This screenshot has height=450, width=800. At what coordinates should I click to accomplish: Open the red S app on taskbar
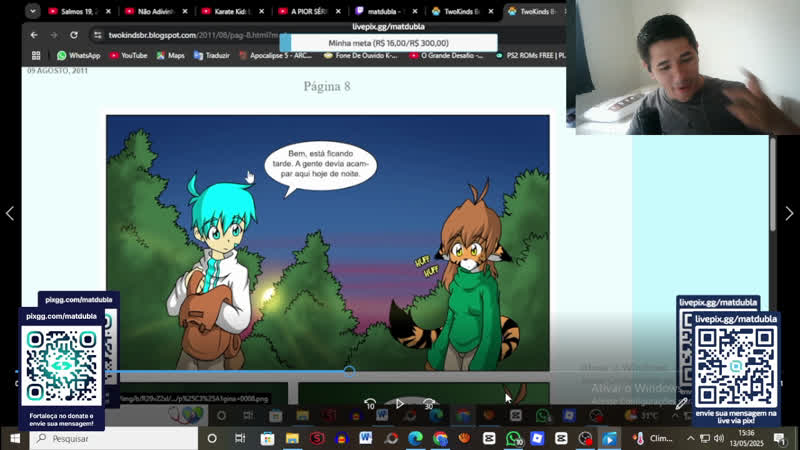pos(317,438)
